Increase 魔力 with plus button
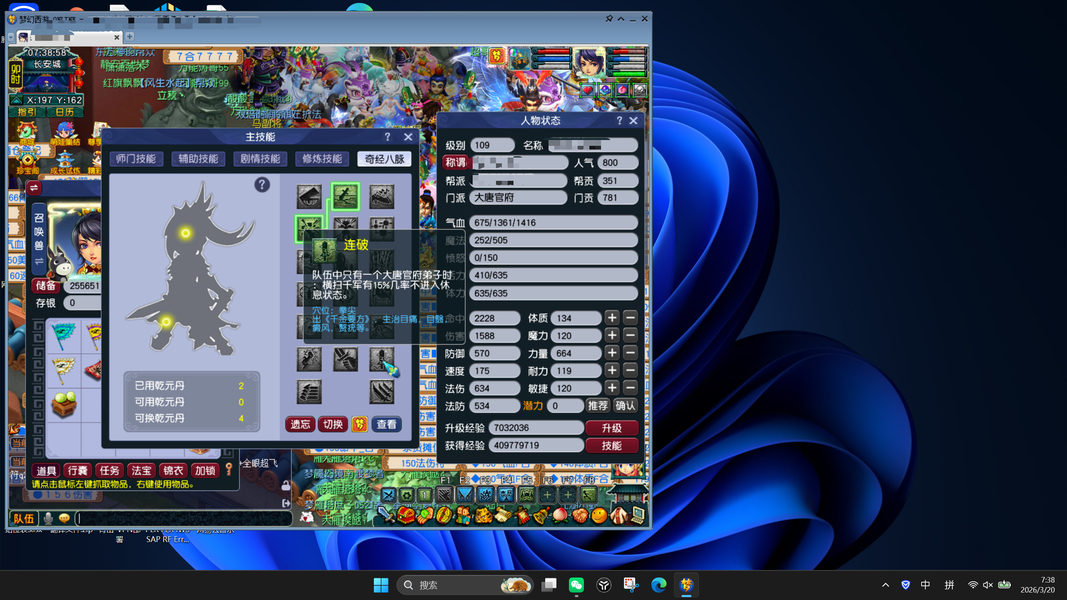 click(x=612, y=335)
